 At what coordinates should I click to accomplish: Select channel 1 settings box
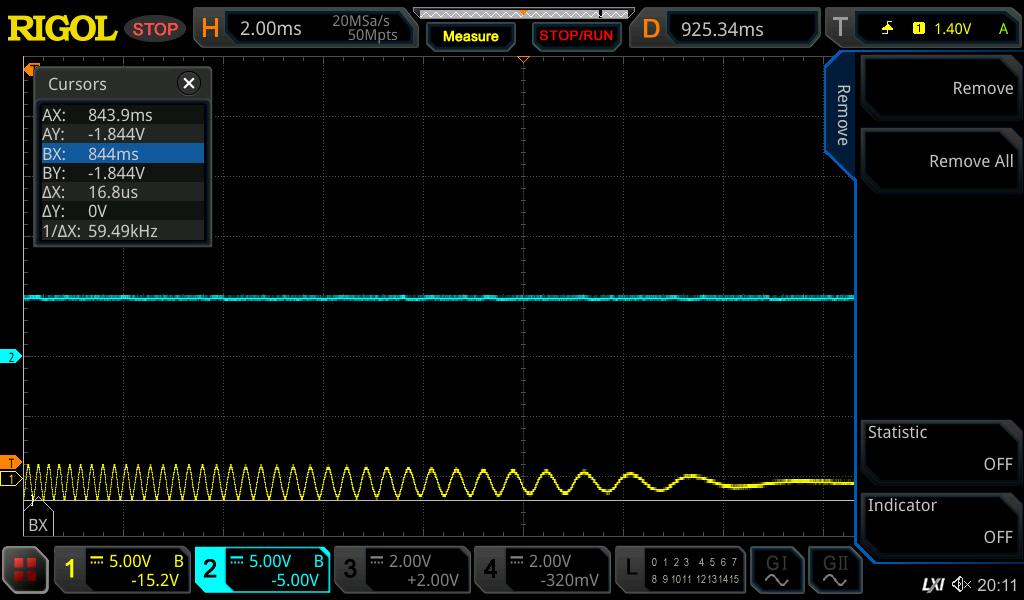pos(122,569)
